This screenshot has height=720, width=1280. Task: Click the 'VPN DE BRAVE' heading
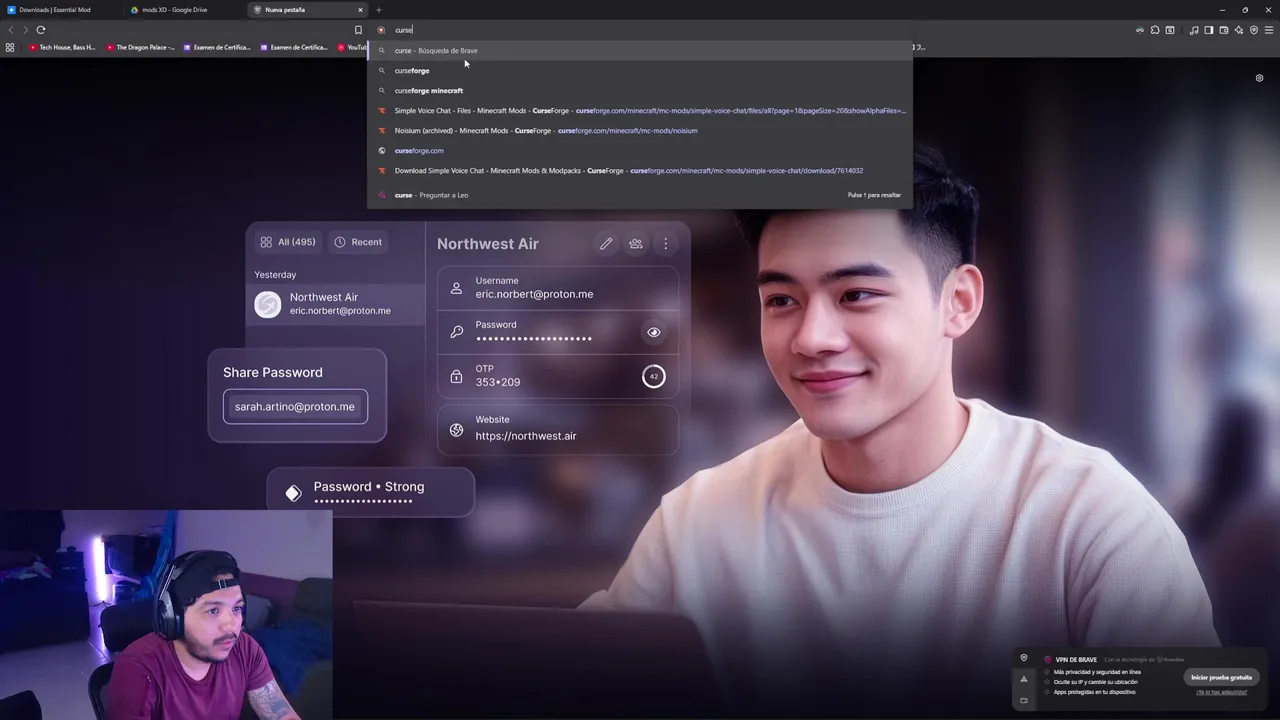(x=1075, y=660)
